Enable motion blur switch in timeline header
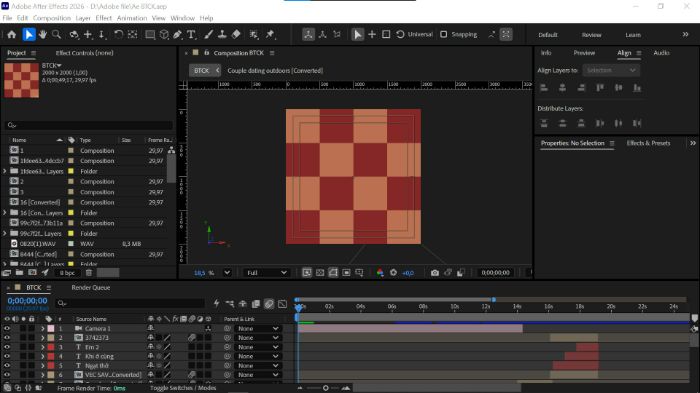Image resolution: width=700 pixels, height=393 pixels. tap(269, 304)
